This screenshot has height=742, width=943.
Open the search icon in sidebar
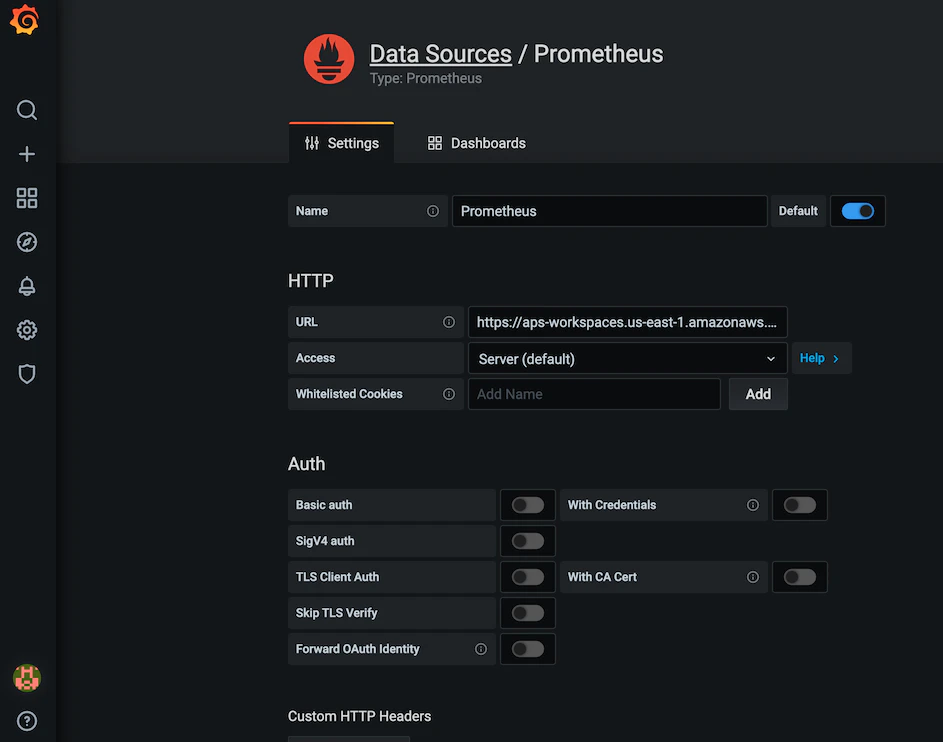(x=27, y=110)
